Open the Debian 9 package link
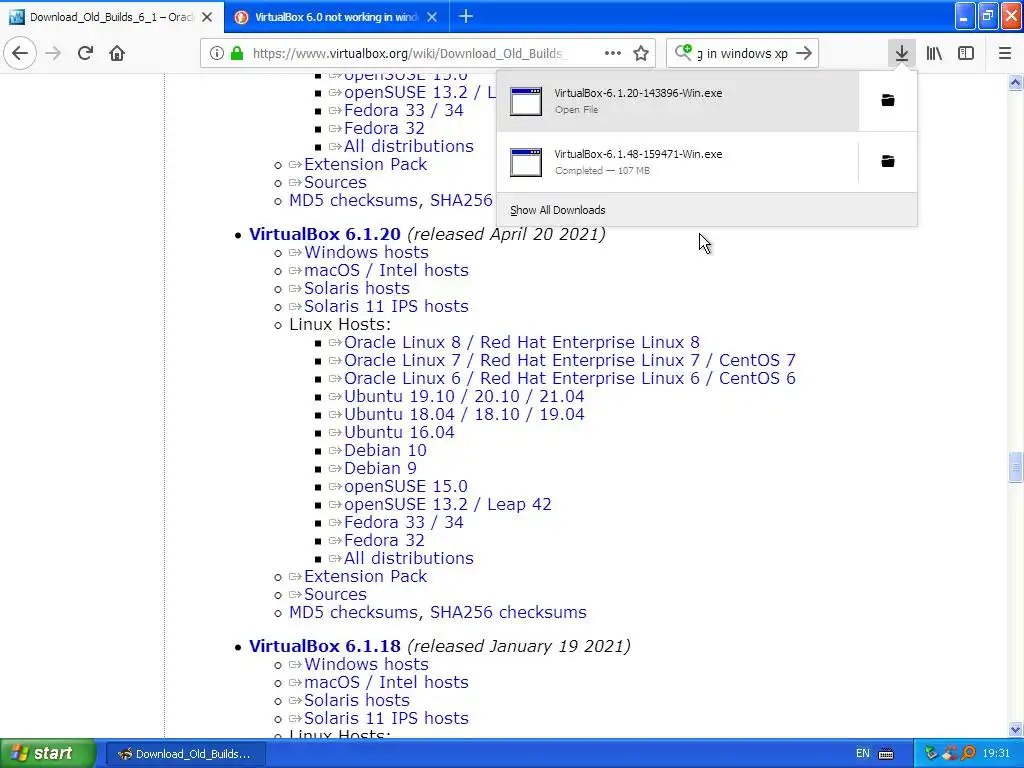Viewport: 1024px width, 768px height. pyautogui.click(x=380, y=468)
